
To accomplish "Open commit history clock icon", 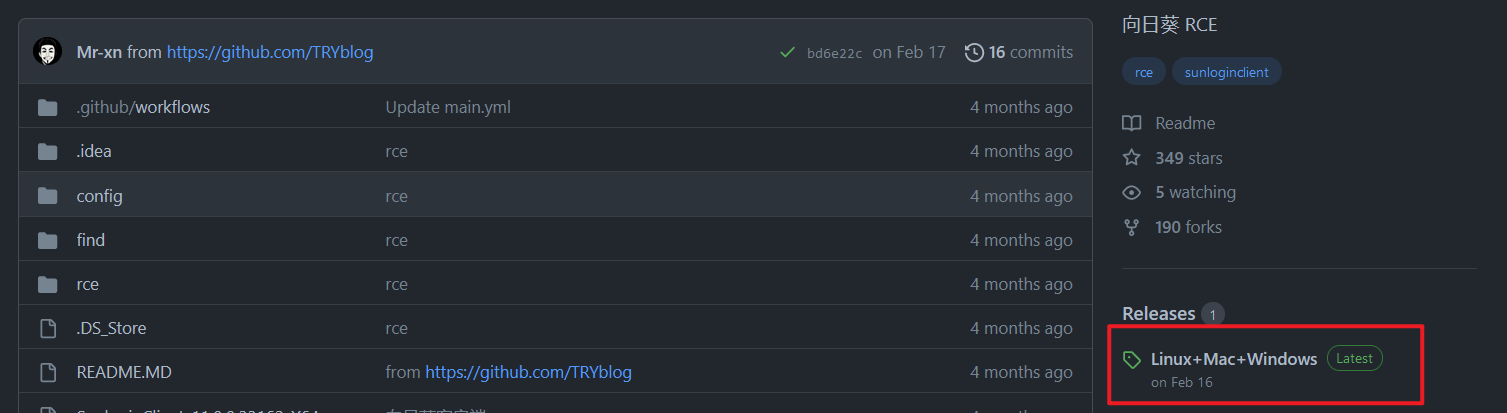I will pos(973,53).
